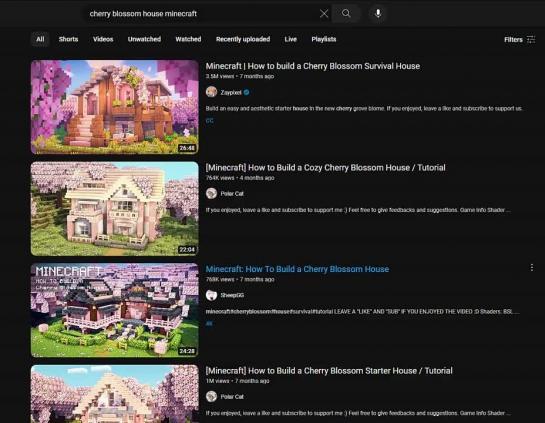545x423 pixels.
Task: Click the verified badge next to Zaypixel
Action: (x=246, y=92)
